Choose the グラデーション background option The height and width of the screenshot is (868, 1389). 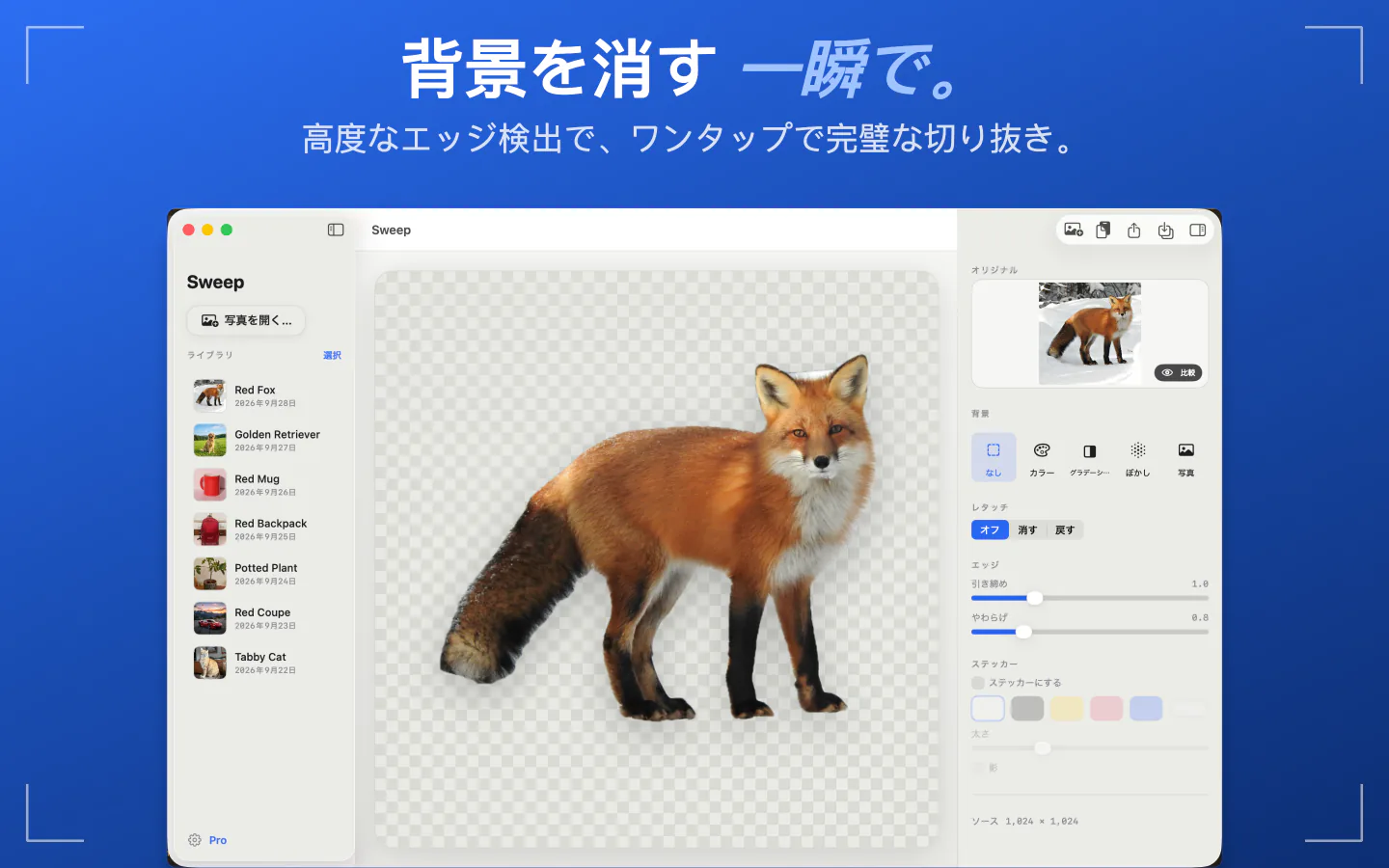[x=1090, y=457]
